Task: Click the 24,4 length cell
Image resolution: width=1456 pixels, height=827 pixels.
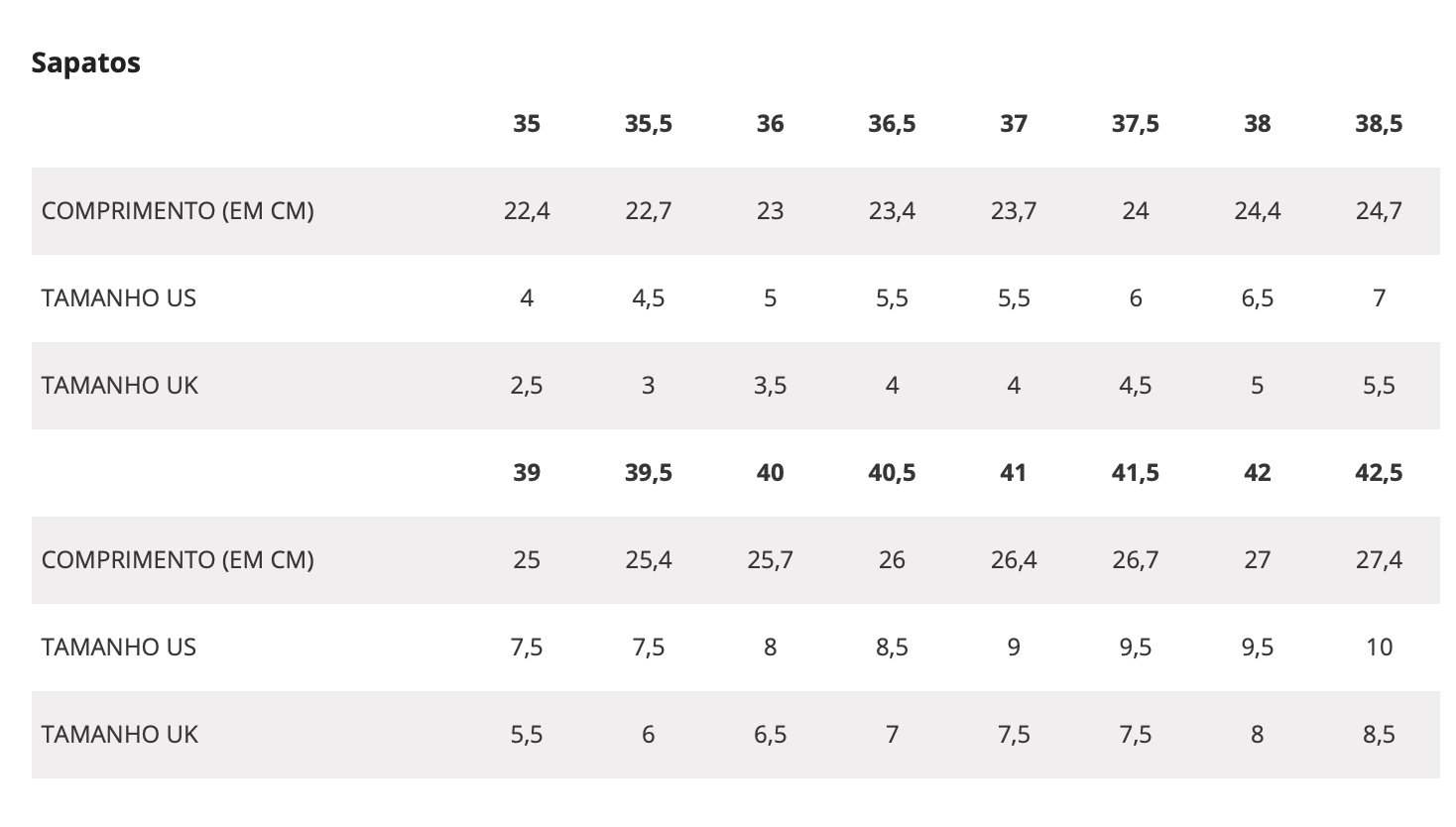Action: (x=1257, y=211)
